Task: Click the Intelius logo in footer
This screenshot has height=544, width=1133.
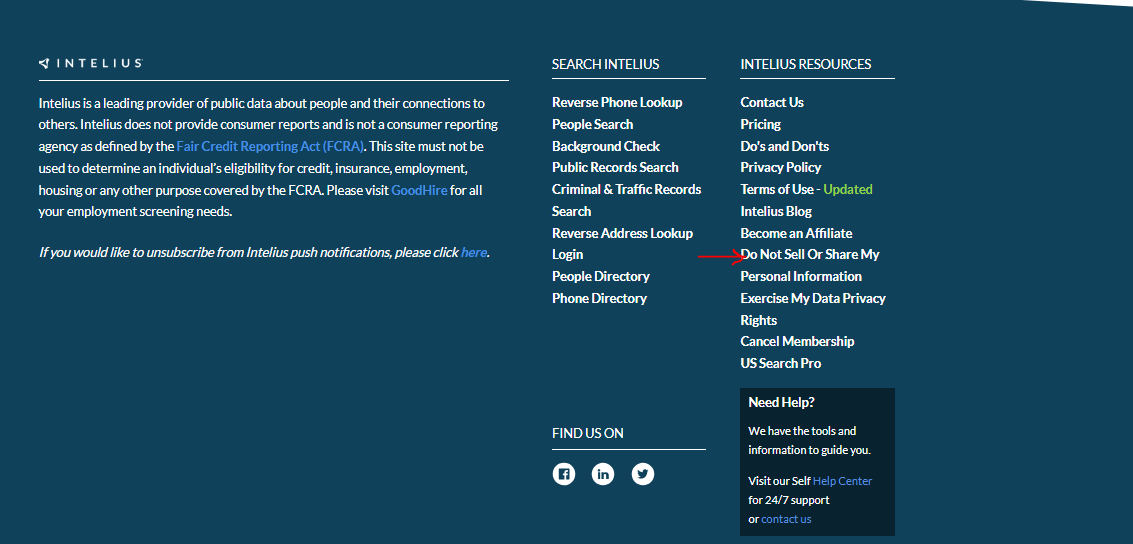Action: (90, 64)
